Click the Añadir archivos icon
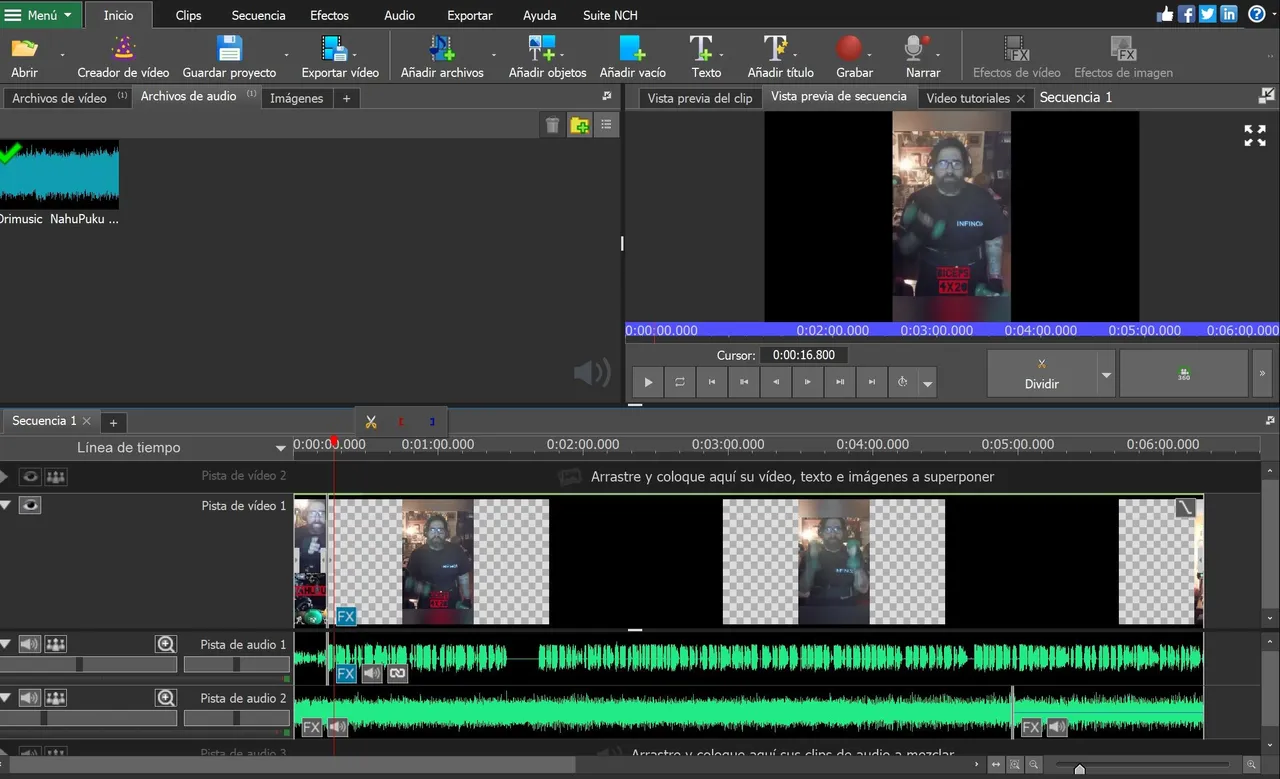The height and width of the screenshot is (779, 1280). coord(441,50)
